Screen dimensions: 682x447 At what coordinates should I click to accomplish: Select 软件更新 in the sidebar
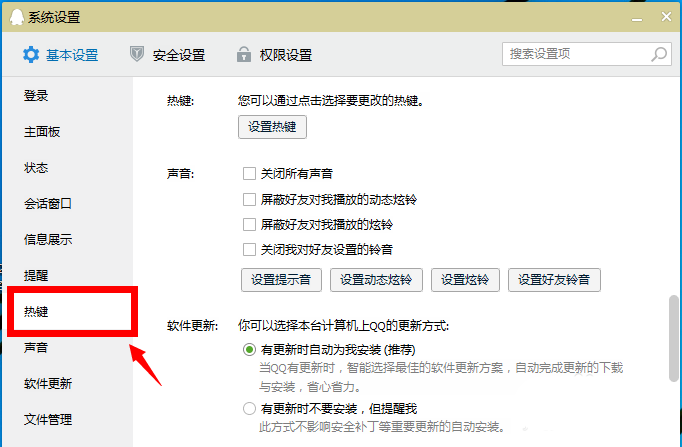click(48, 384)
